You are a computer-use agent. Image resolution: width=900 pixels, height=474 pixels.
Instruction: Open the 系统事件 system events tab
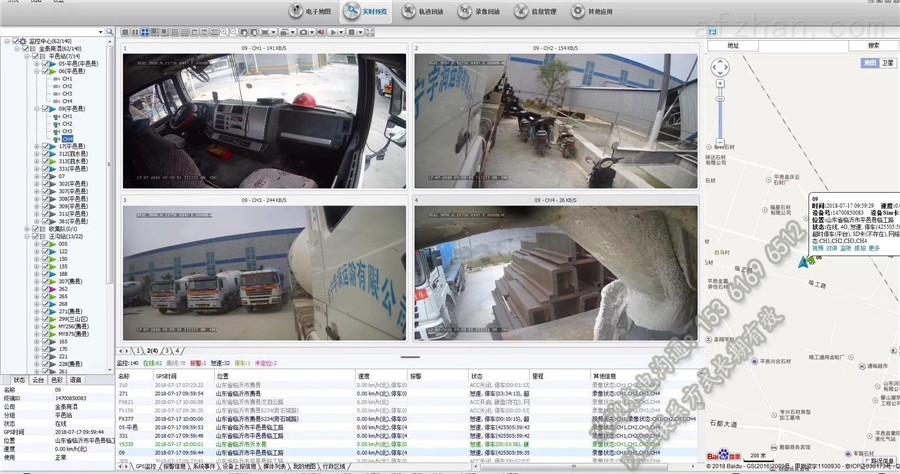[204, 467]
